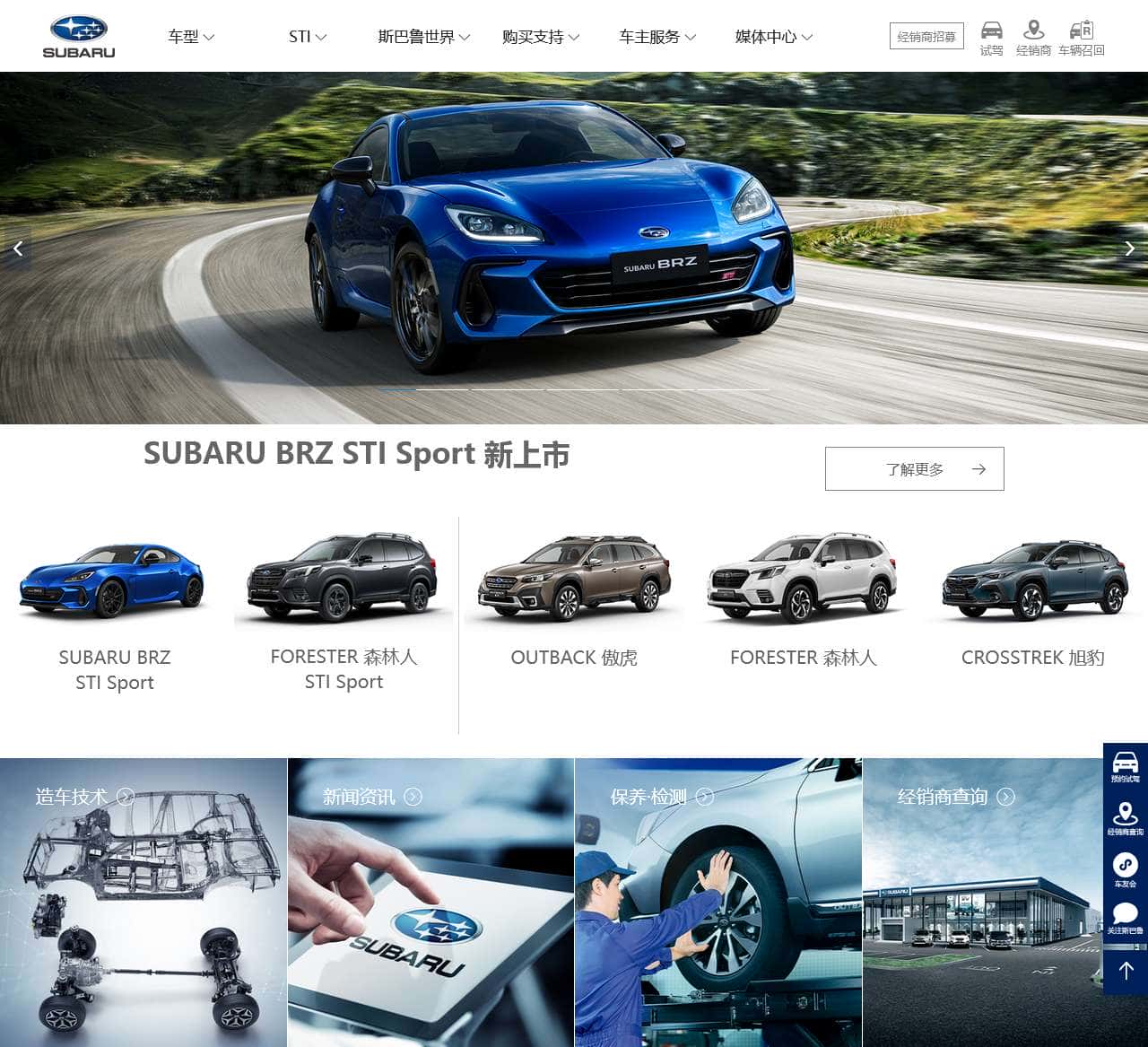Open SUBARU BRZ STI Sport 新上市 headline
This screenshot has width=1148, height=1047.
click(356, 454)
